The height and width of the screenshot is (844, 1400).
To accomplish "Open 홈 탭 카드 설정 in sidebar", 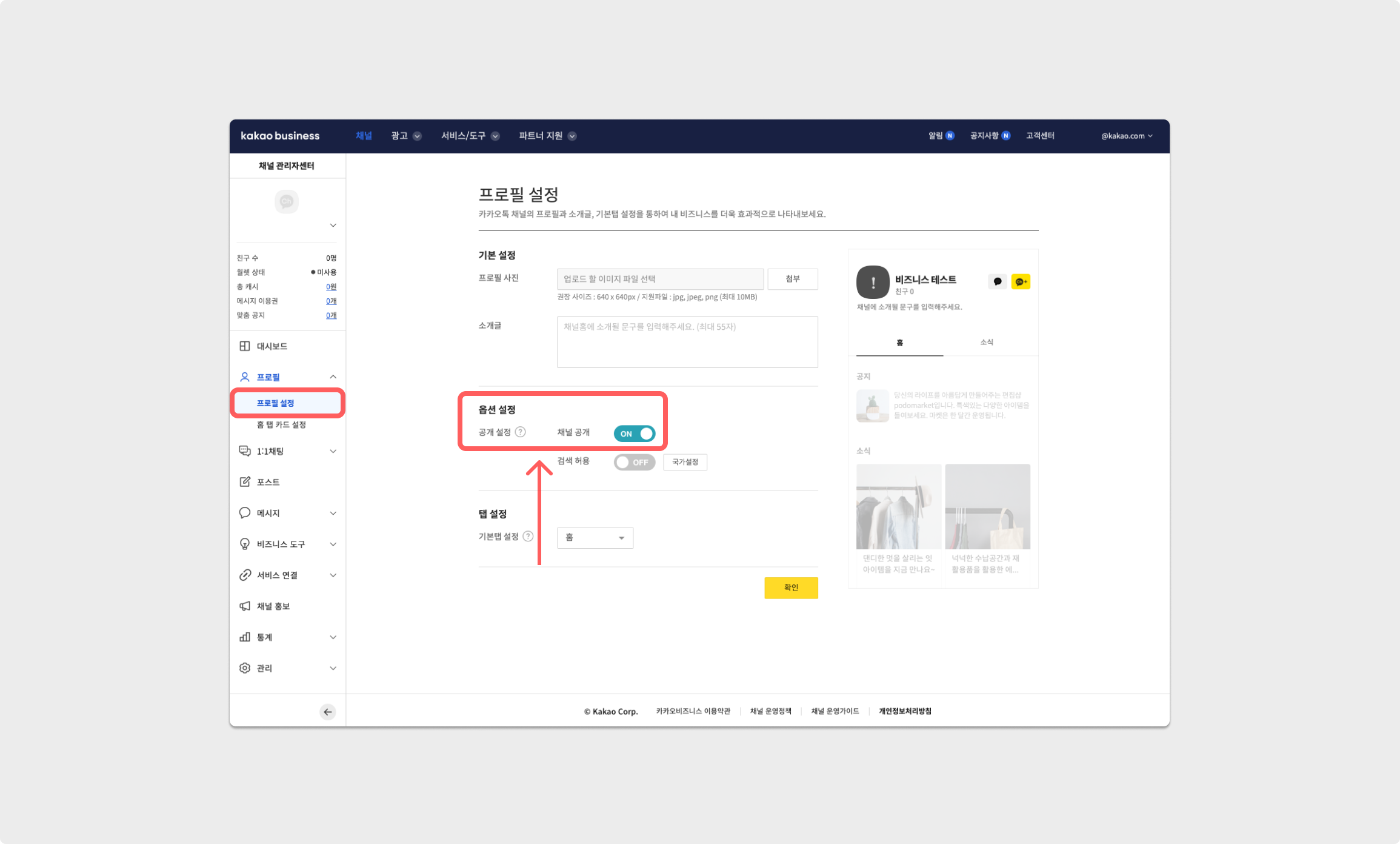I will 281,425.
